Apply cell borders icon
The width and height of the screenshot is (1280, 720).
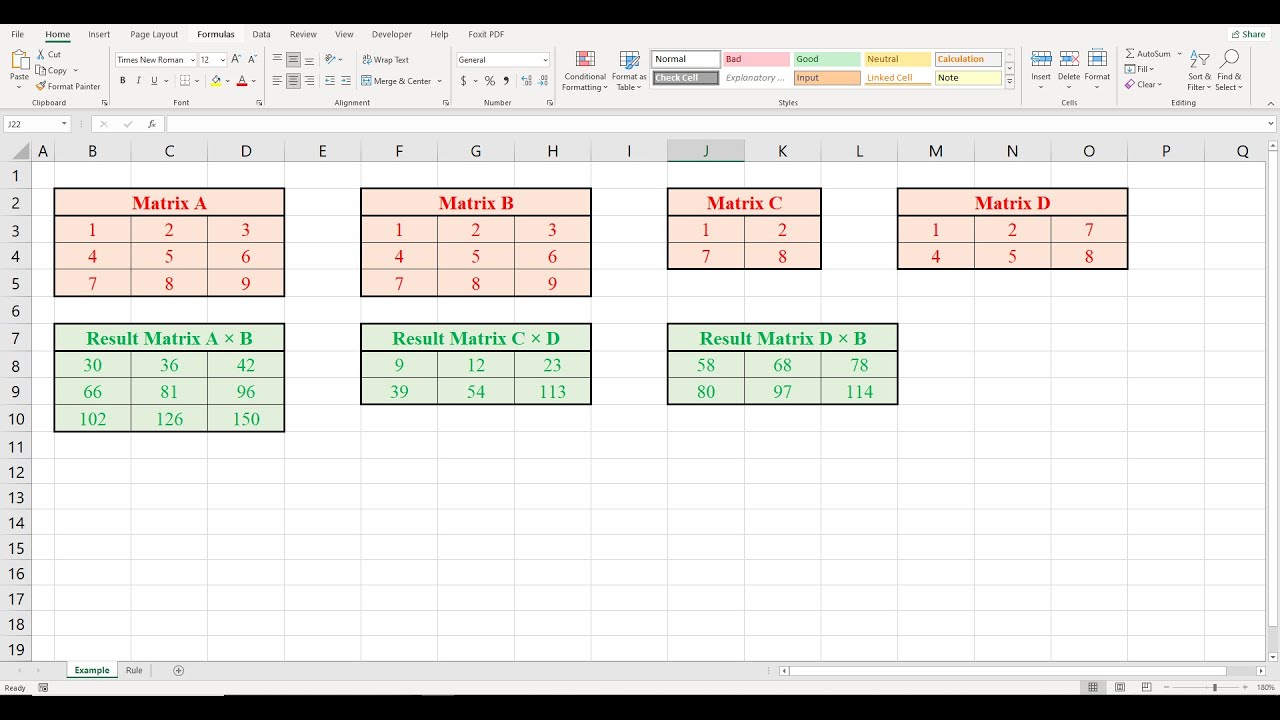tap(185, 81)
